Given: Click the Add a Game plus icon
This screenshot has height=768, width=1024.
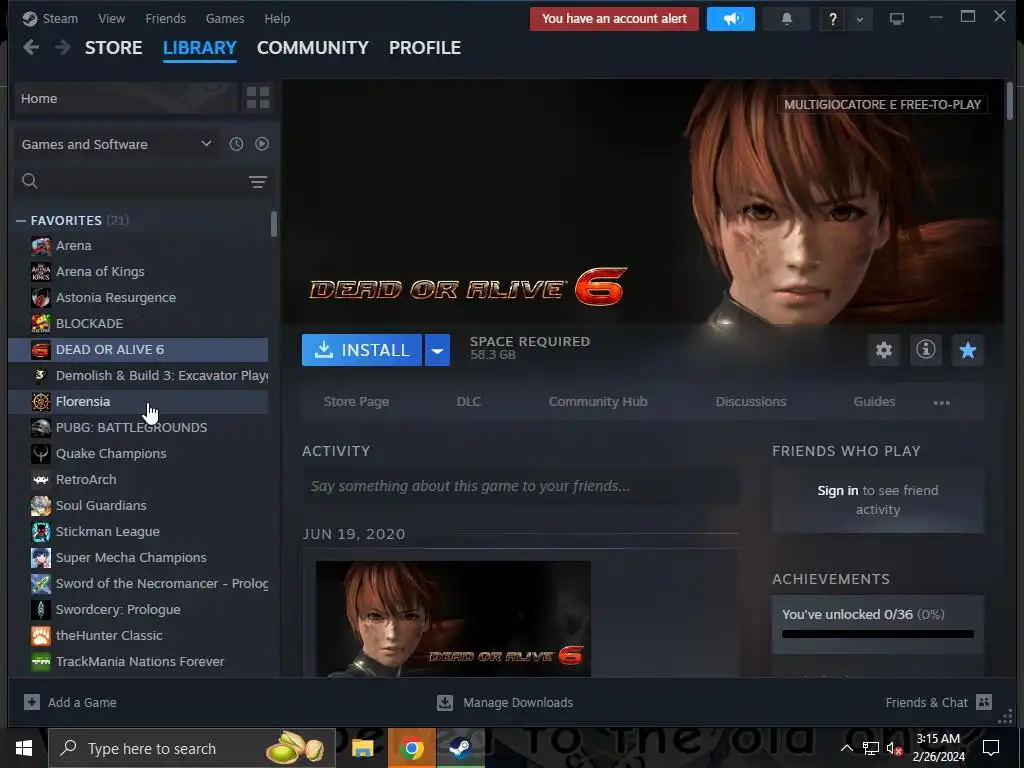Looking at the screenshot, I should (31, 703).
